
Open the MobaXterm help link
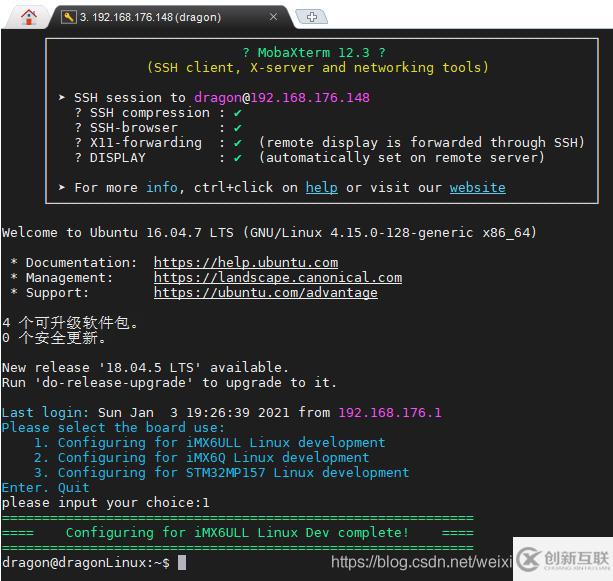(x=321, y=188)
